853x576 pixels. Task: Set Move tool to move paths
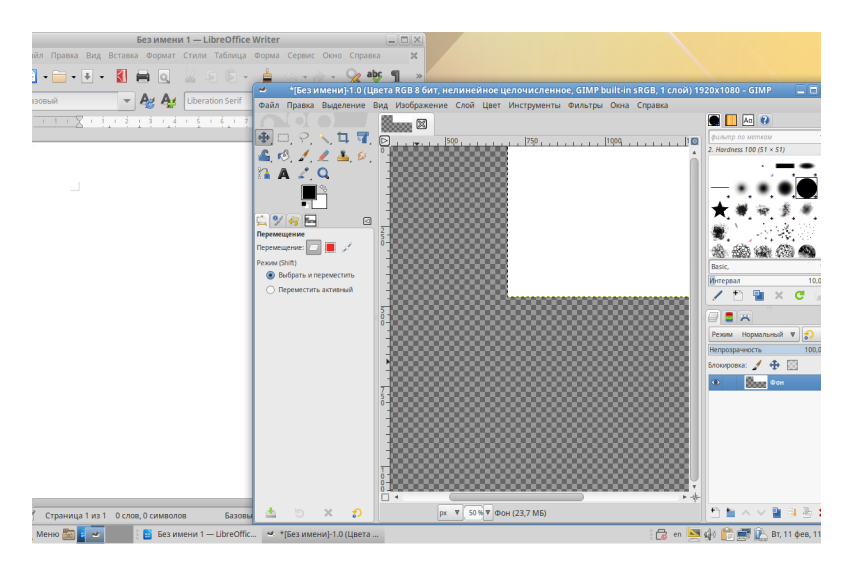(347, 247)
